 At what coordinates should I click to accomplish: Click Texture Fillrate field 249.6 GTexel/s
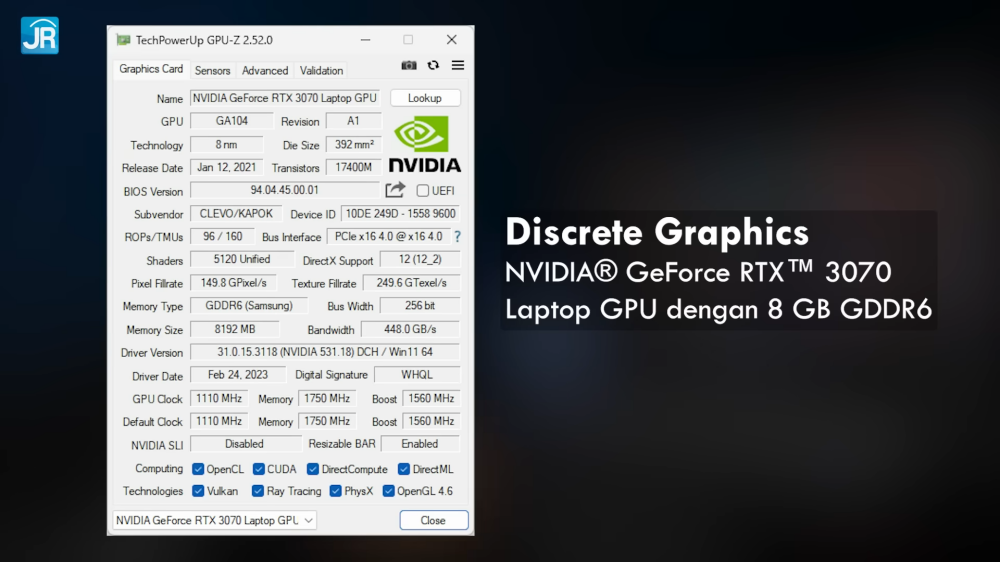pyautogui.click(x=411, y=283)
